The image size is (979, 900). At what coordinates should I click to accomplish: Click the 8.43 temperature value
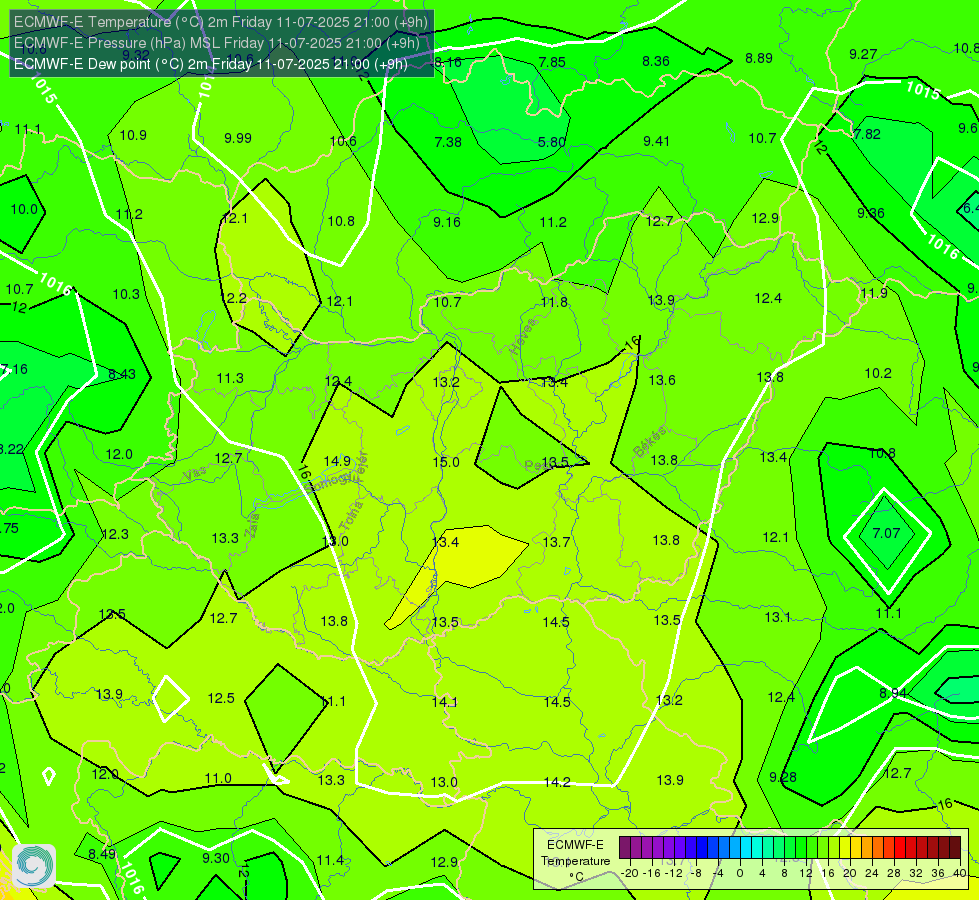pyautogui.click(x=122, y=374)
